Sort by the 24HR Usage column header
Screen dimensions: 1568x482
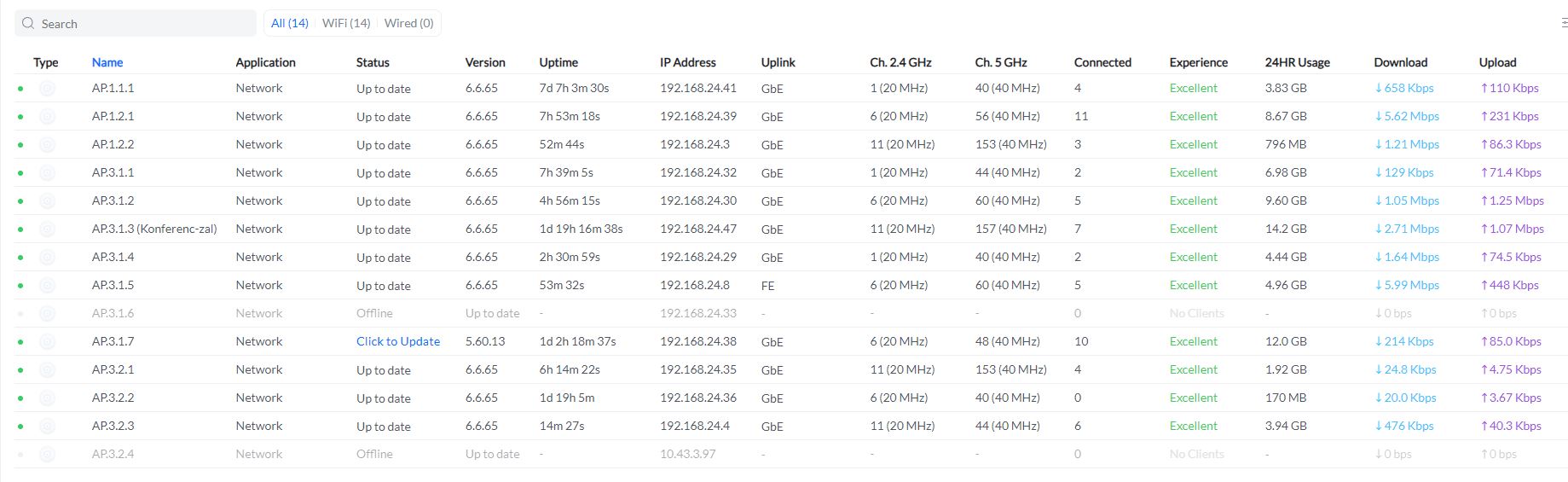[1297, 62]
